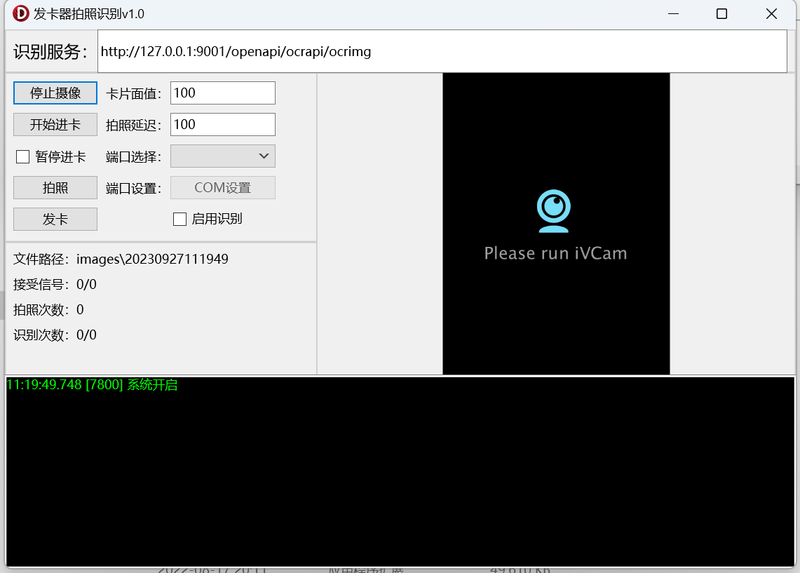This screenshot has height=573, width=800.
Task: Click the iVCam webcam icon in preview
Action: (x=554, y=211)
